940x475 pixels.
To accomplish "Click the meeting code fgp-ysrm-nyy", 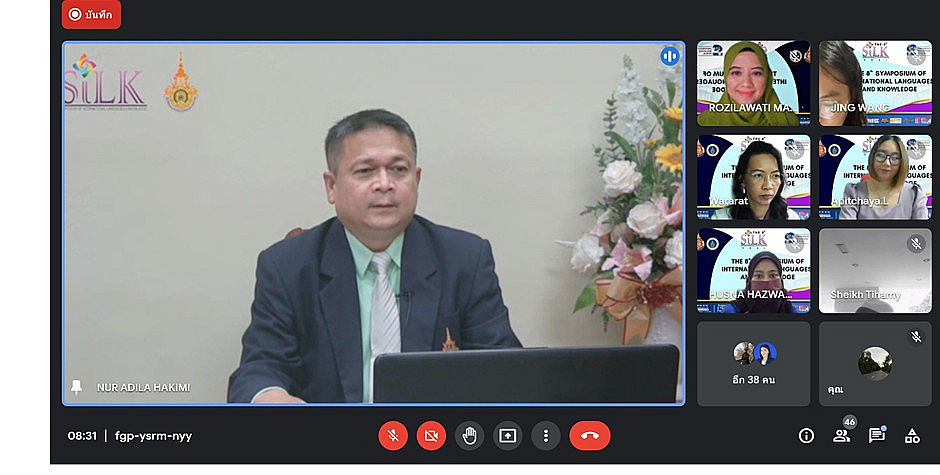I will click(148, 436).
